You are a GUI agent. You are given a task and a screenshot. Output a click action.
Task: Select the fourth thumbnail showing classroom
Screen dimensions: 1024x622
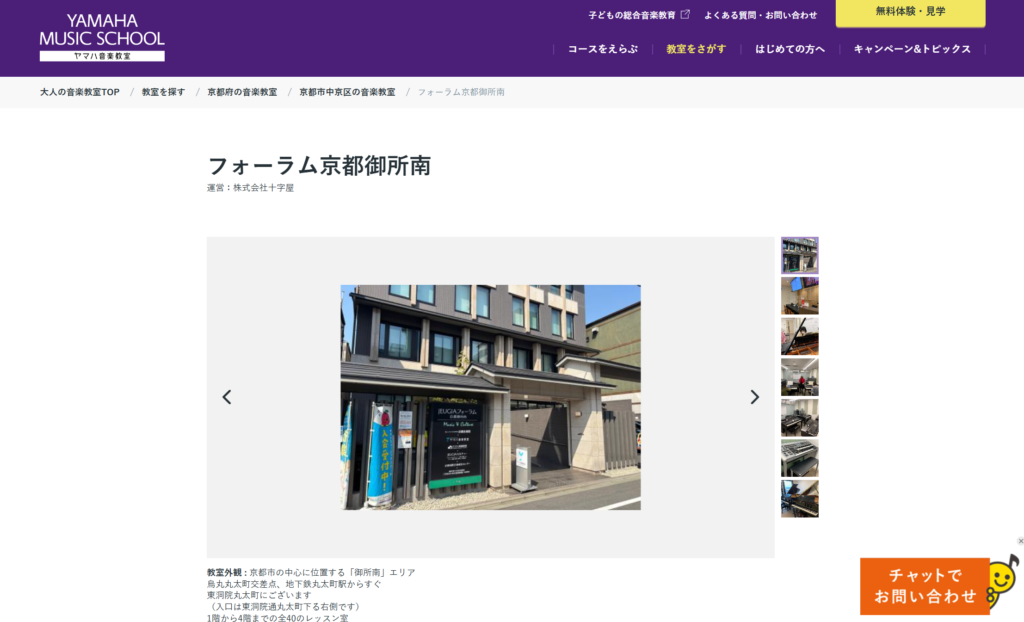point(799,377)
